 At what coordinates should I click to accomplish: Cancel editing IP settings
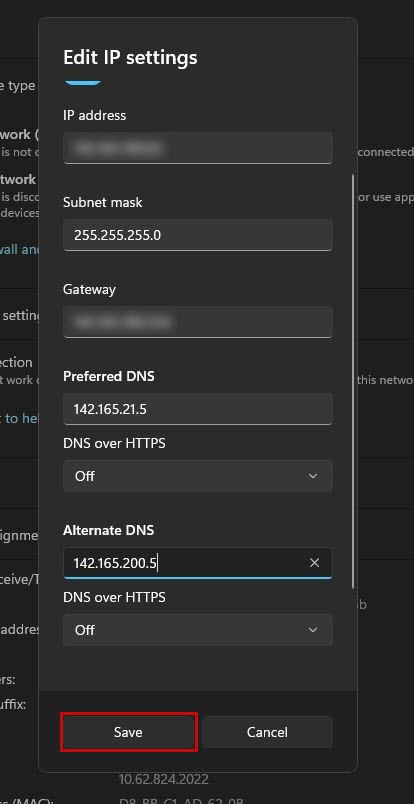tap(267, 732)
